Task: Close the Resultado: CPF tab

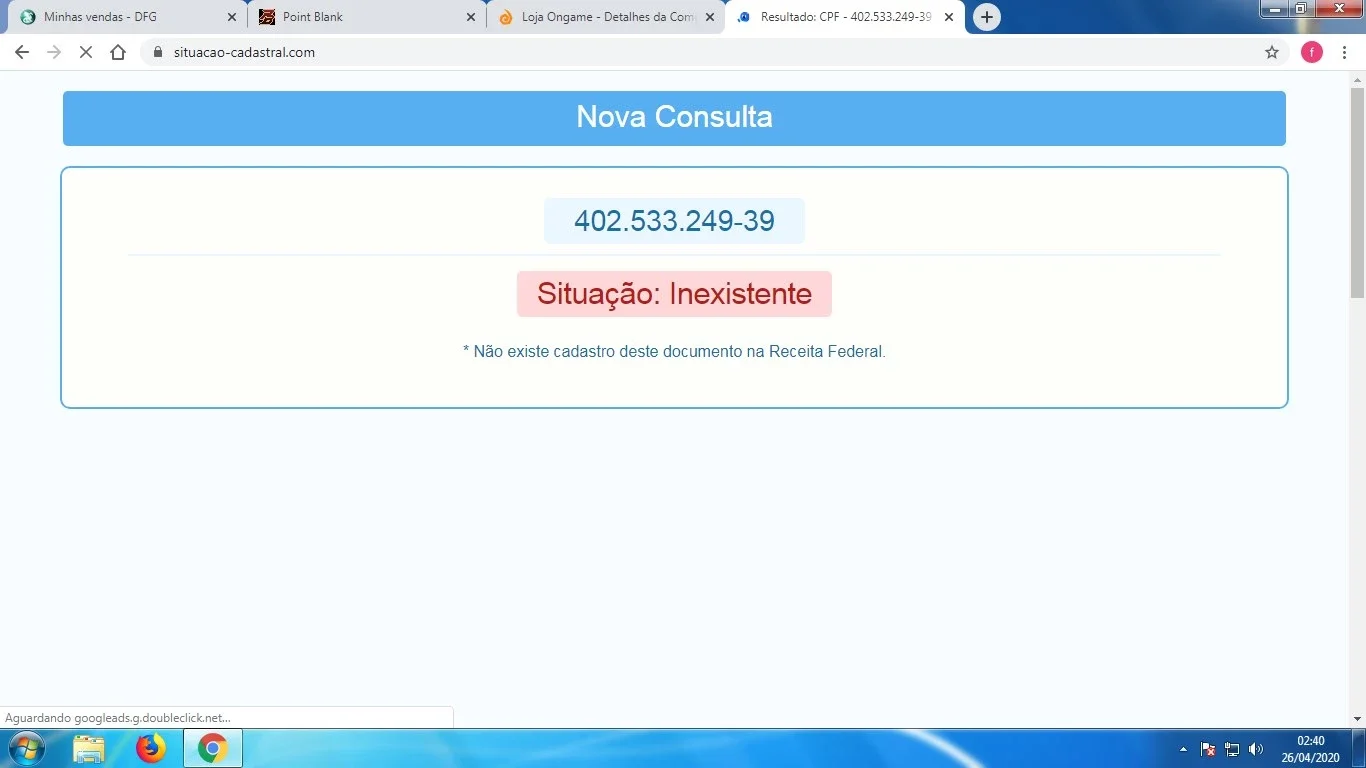Action: pyautogui.click(x=949, y=17)
